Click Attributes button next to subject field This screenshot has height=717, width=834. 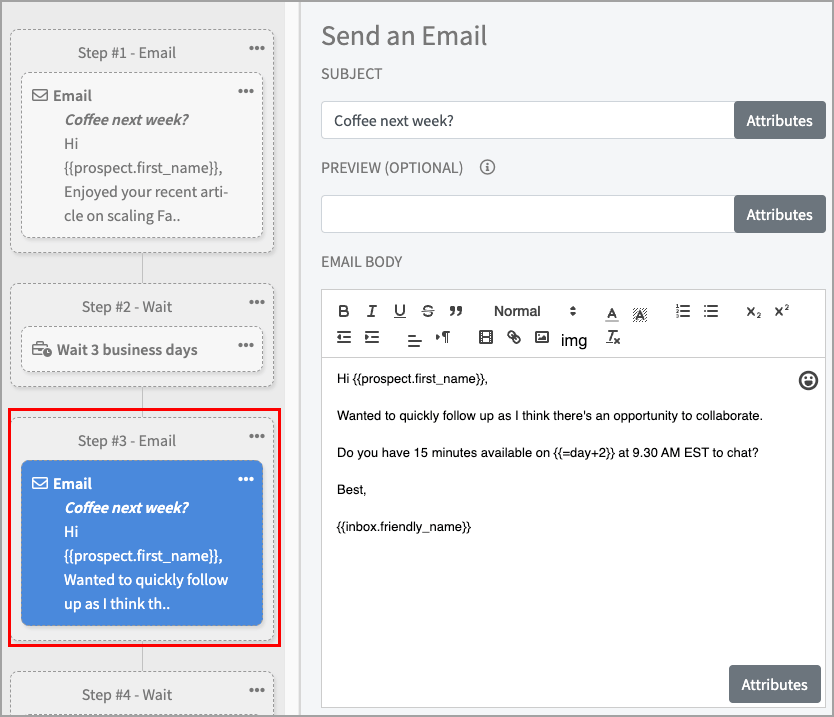[x=779, y=120]
